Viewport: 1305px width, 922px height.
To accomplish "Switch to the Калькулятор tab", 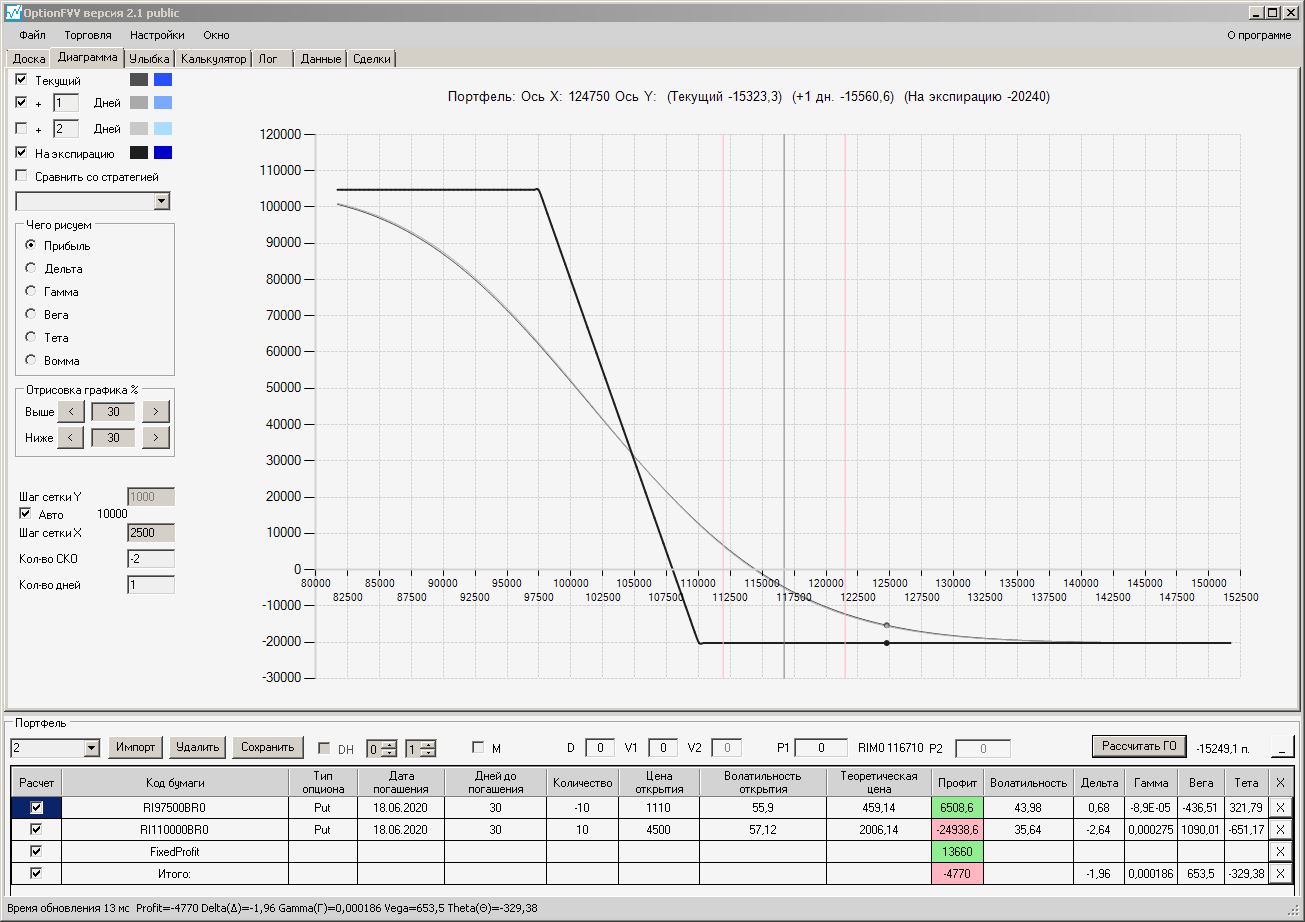I will pos(213,59).
